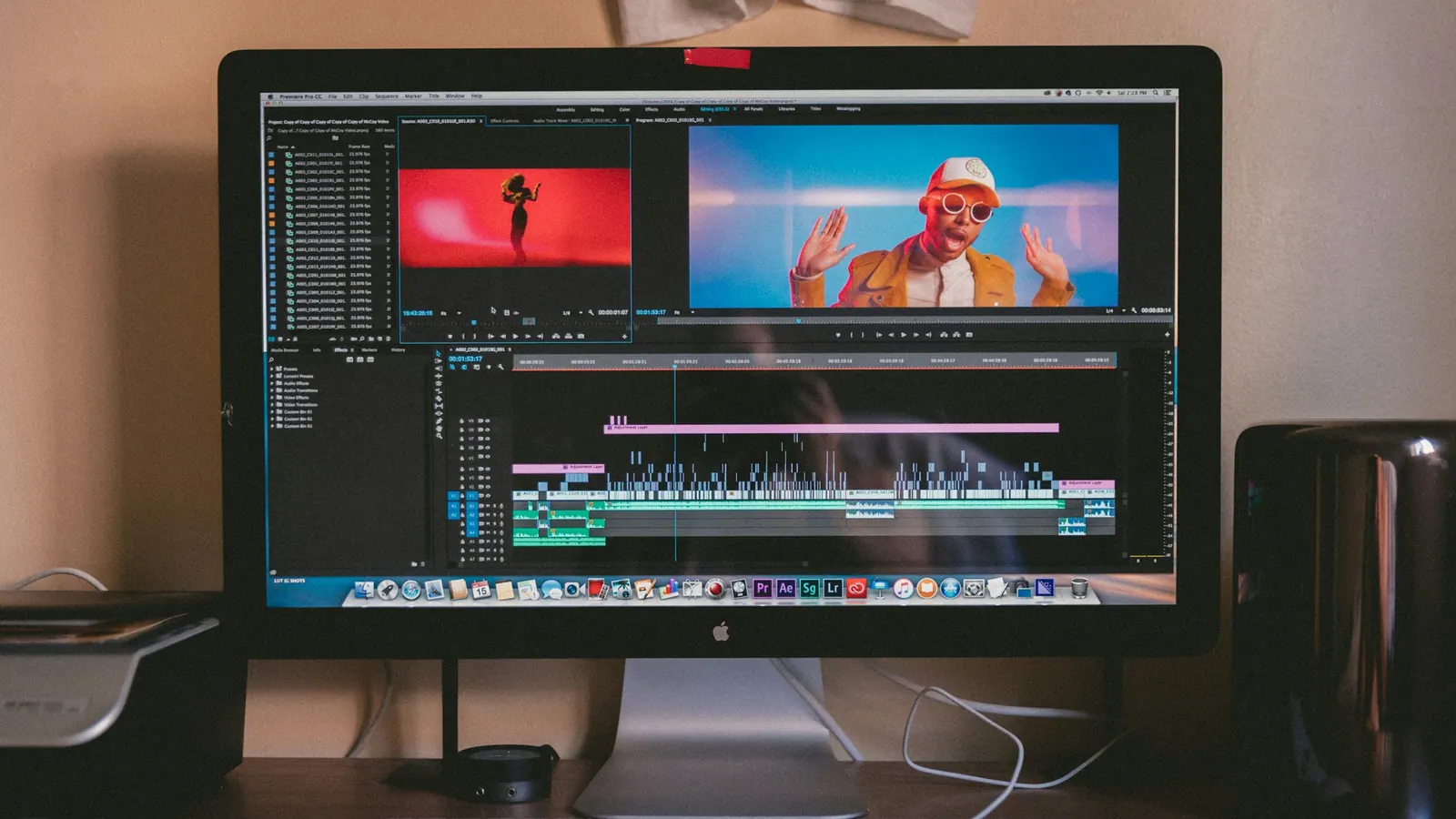Activate the Hand tool in Tools panel

439,429
